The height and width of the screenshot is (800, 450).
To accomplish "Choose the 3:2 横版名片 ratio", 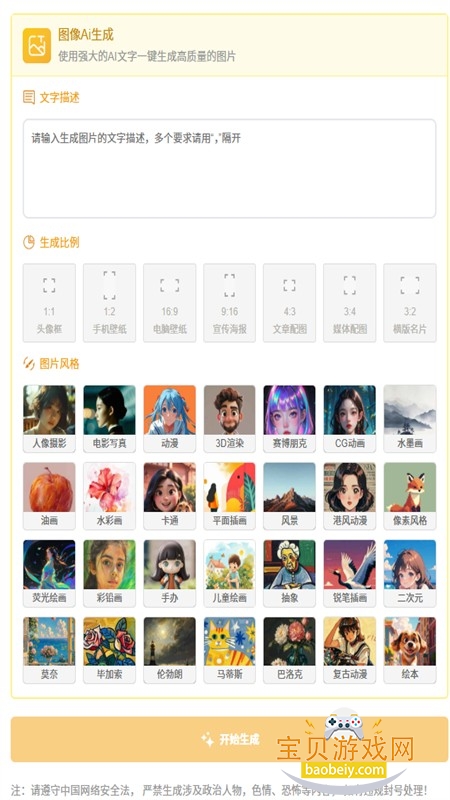I will pyautogui.click(x=410, y=303).
